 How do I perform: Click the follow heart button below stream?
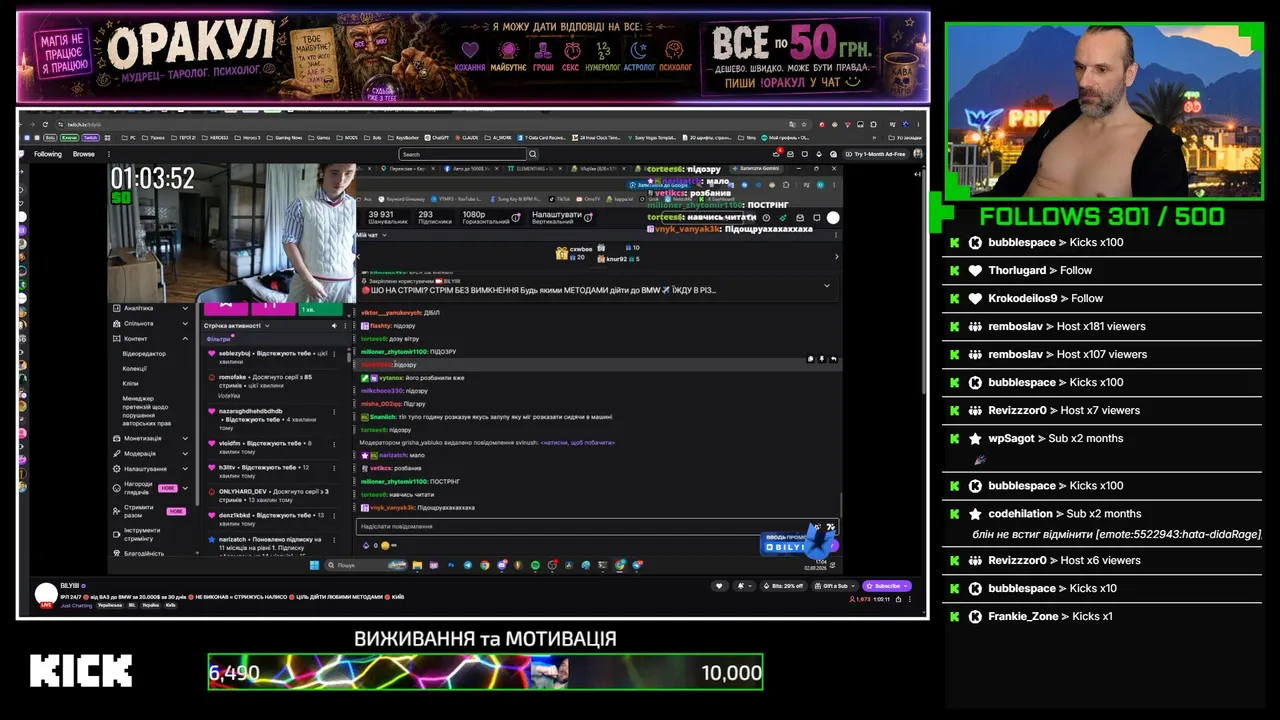[x=718, y=586]
